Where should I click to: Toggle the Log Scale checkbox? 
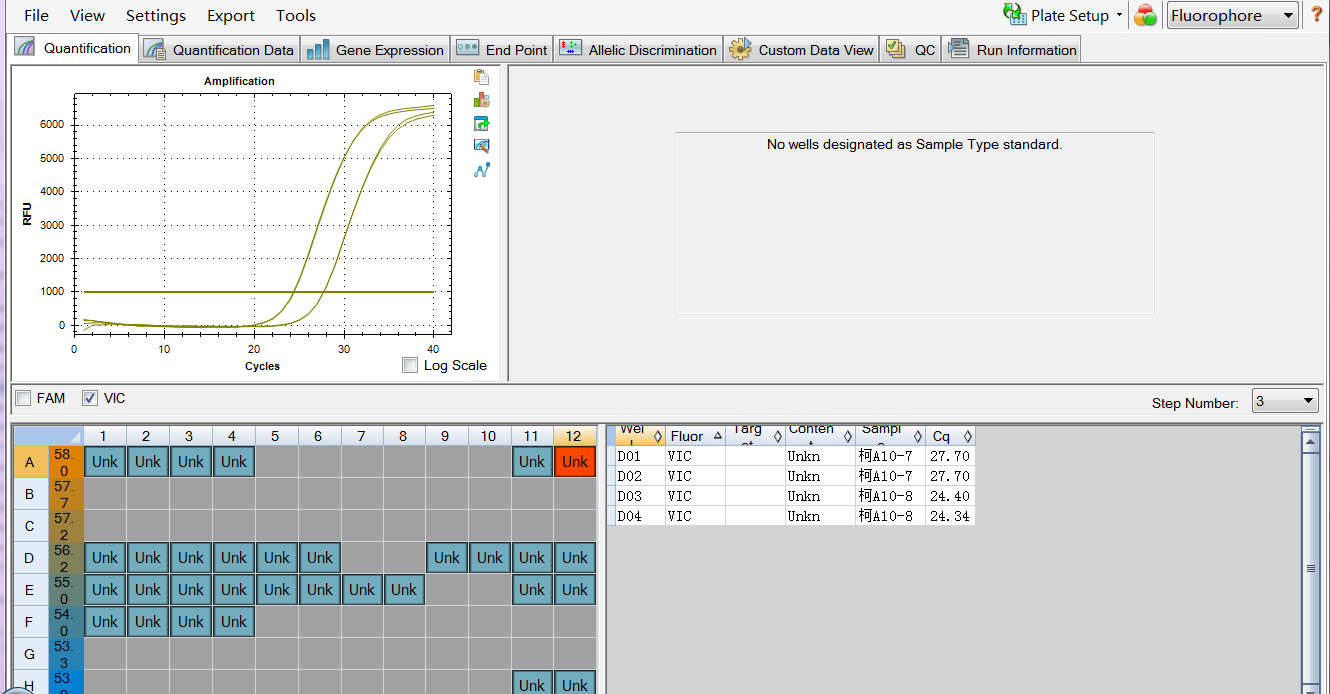[410, 365]
